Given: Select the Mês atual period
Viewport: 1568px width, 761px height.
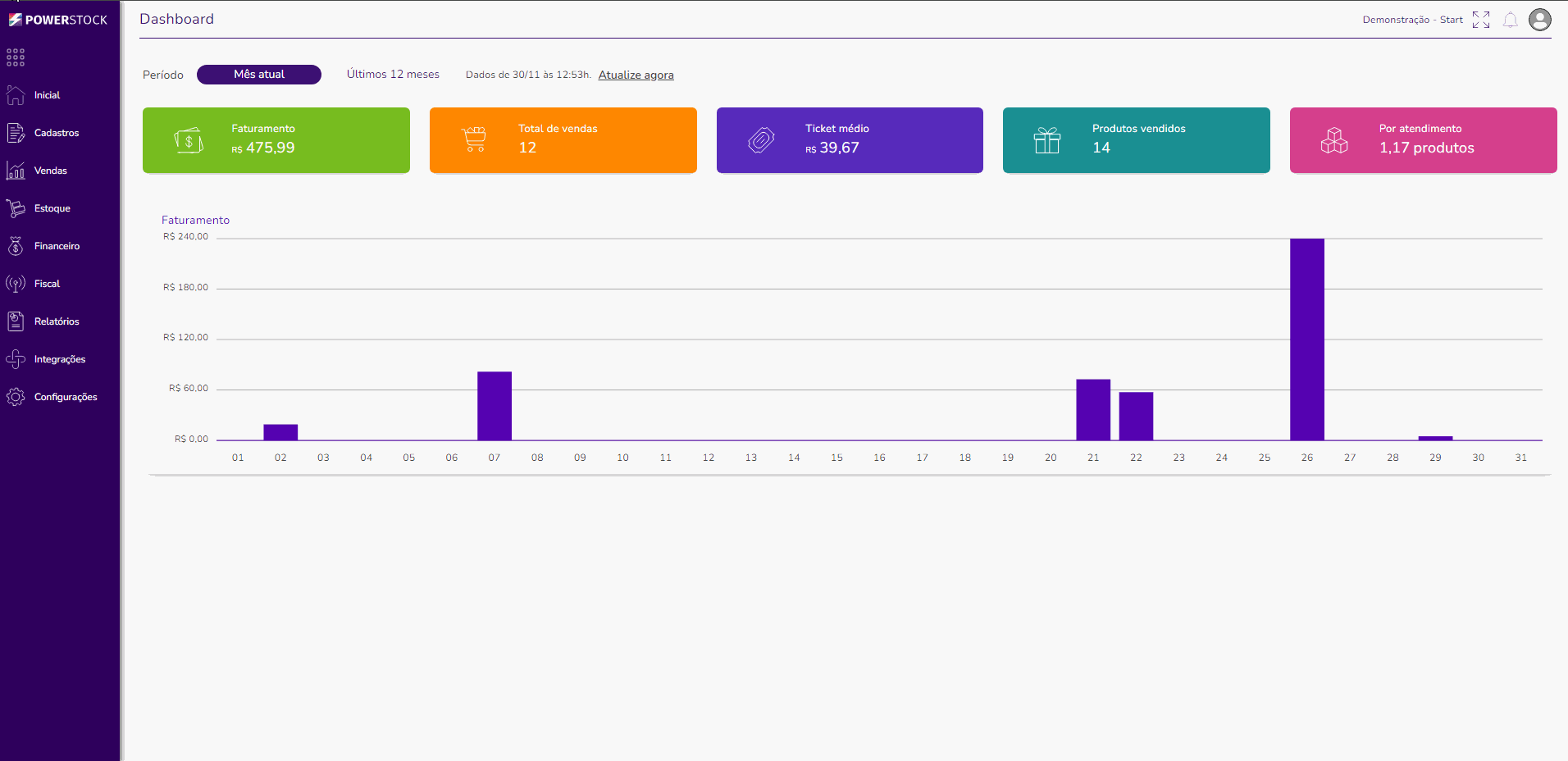Looking at the screenshot, I should coord(259,75).
